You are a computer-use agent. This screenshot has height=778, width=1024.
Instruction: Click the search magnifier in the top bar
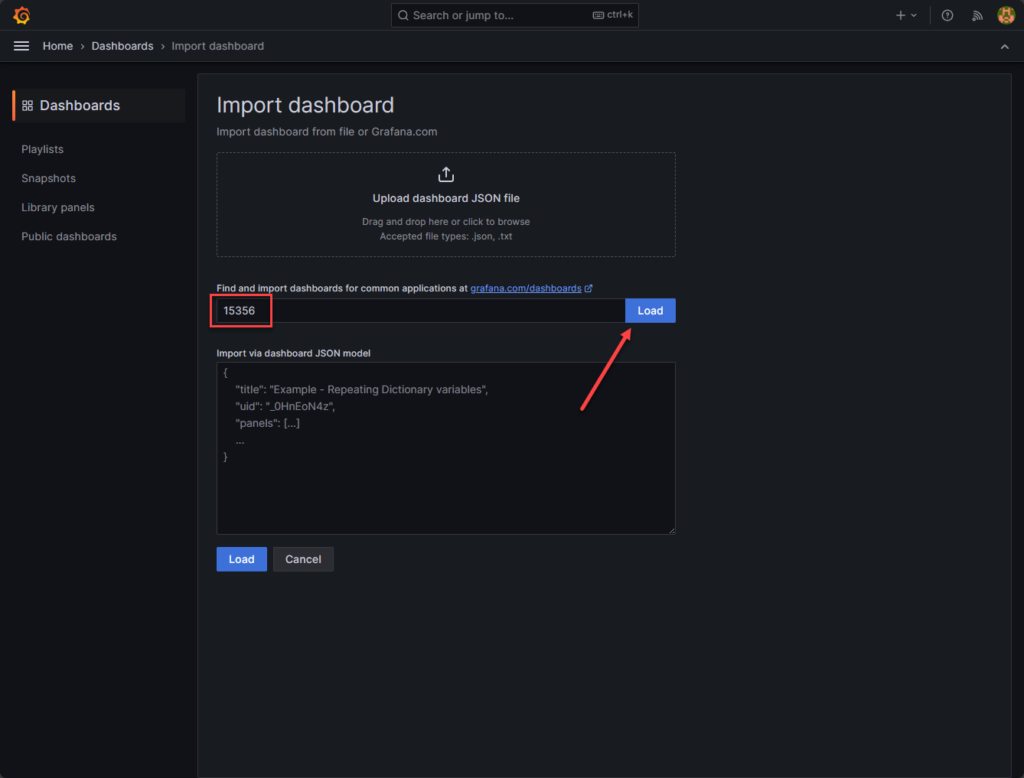point(403,15)
